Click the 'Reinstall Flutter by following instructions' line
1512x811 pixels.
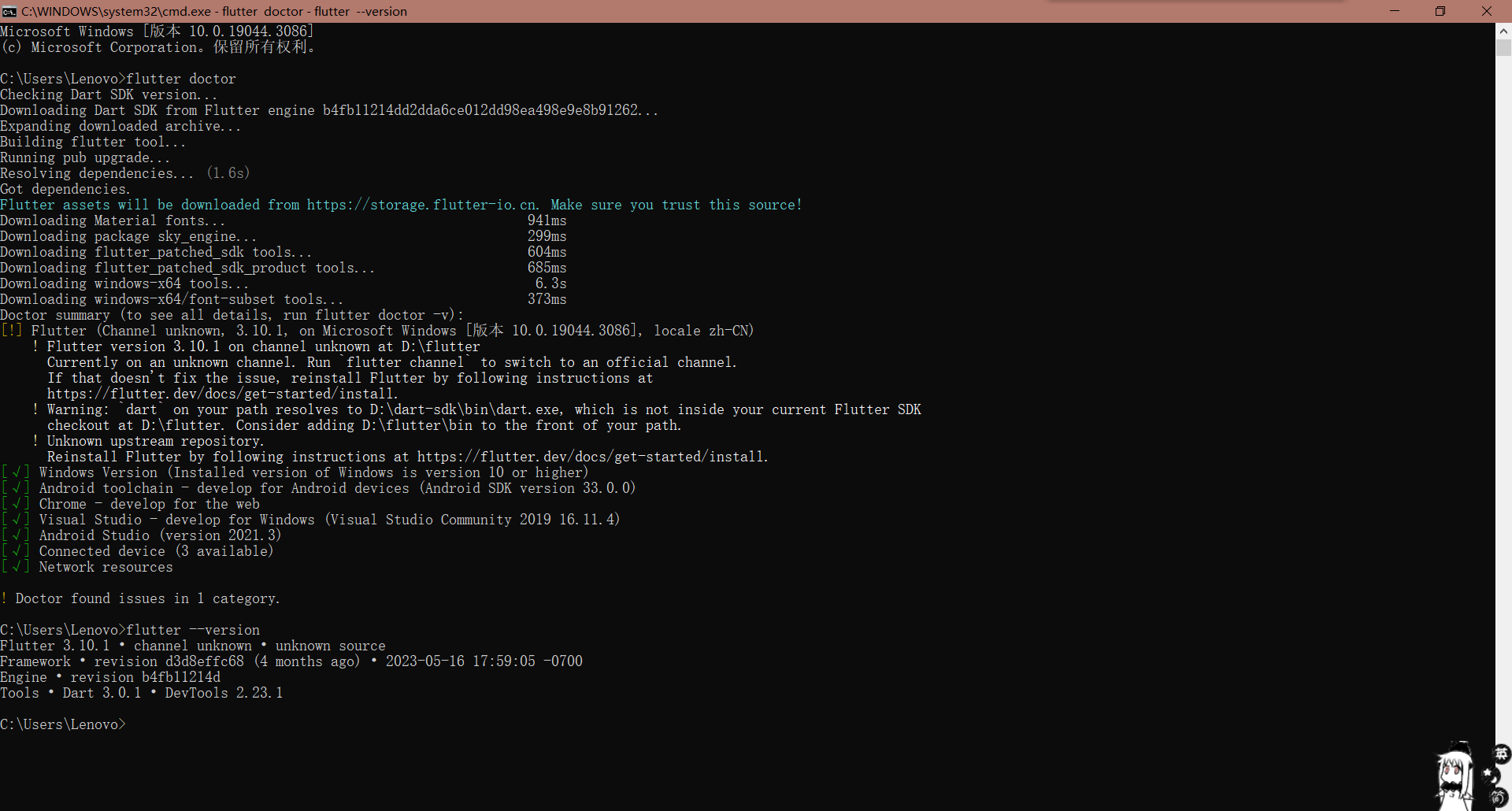click(408, 457)
